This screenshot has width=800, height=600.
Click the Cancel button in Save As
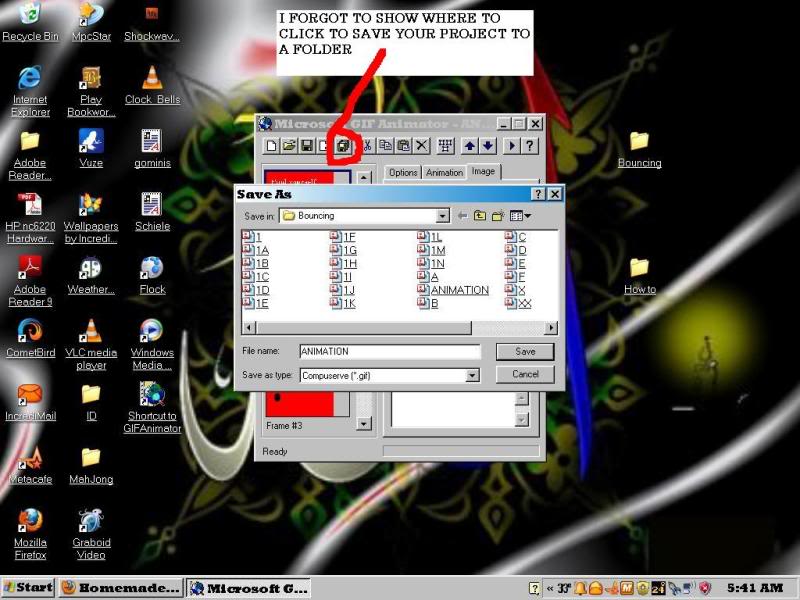[525, 374]
